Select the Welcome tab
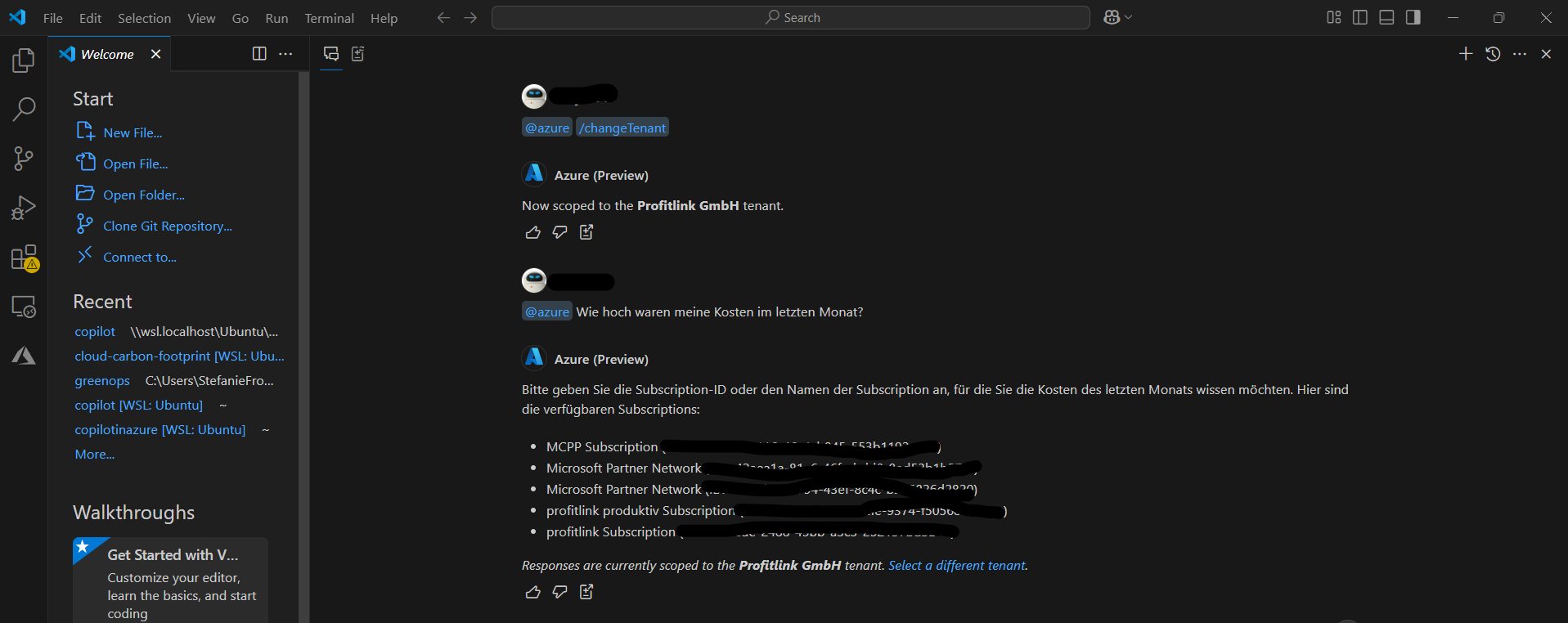The width and height of the screenshot is (1568, 623). (108, 54)
